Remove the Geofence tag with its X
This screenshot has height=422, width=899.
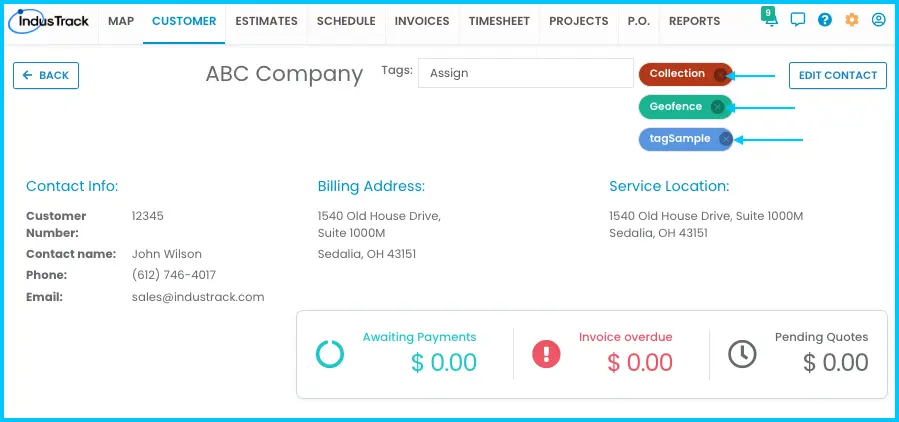point(717,107)
